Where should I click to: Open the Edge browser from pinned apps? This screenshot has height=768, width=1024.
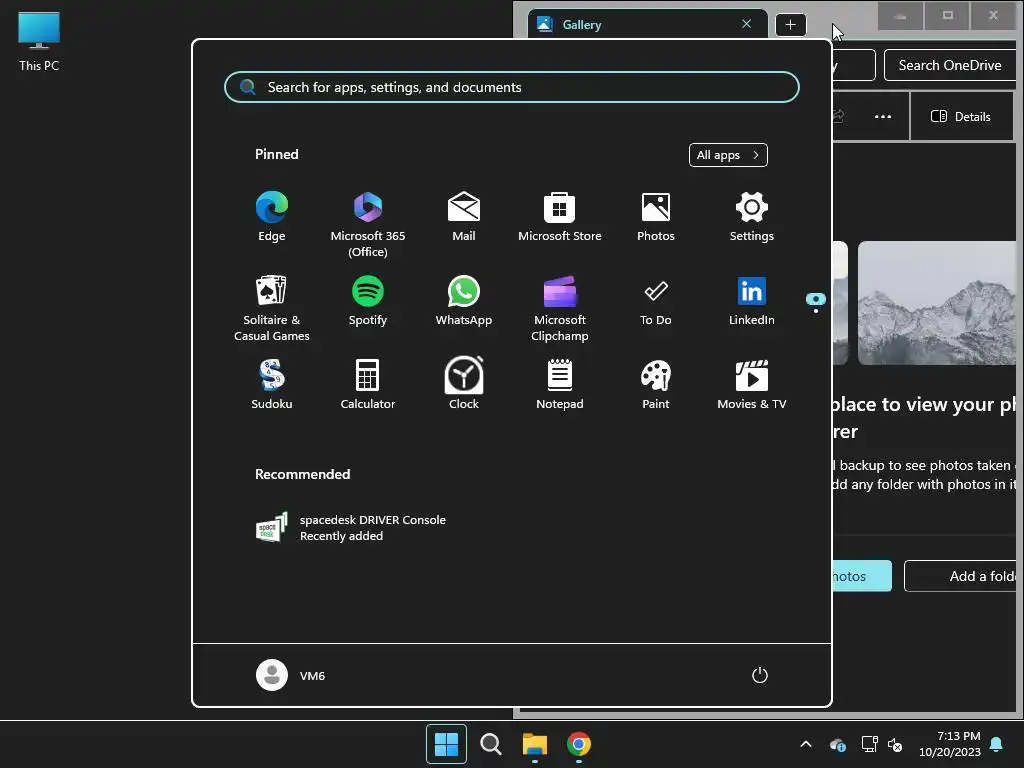272,217
